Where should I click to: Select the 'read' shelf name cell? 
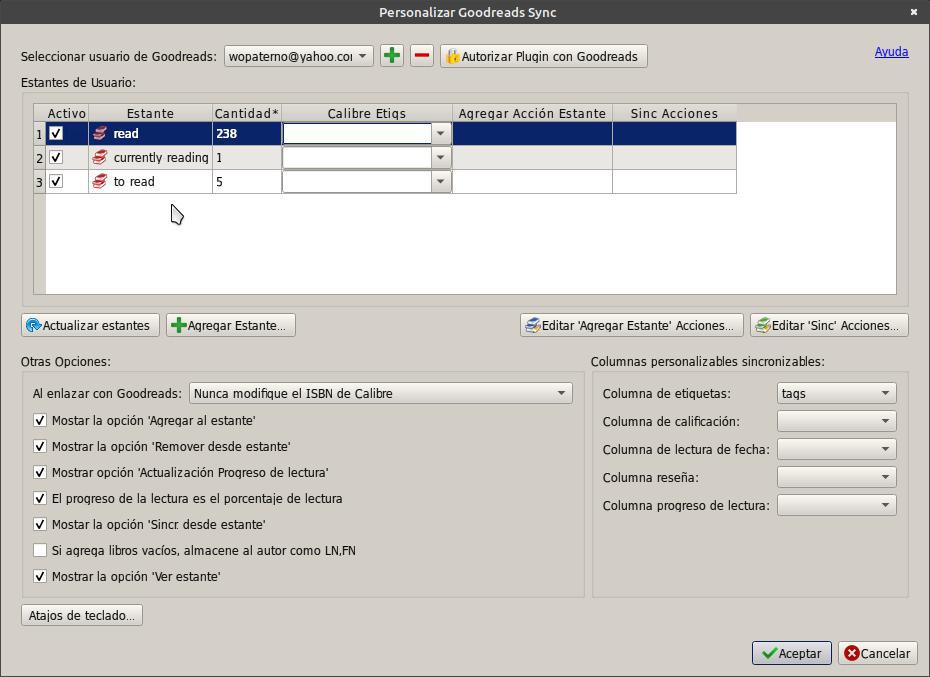[x=151, y=134]
